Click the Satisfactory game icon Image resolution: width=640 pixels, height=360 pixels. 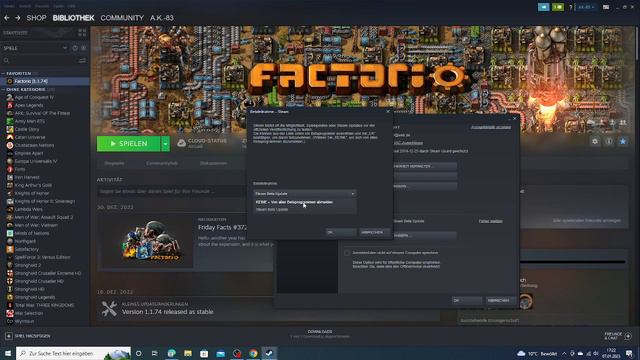coord(10,249)
